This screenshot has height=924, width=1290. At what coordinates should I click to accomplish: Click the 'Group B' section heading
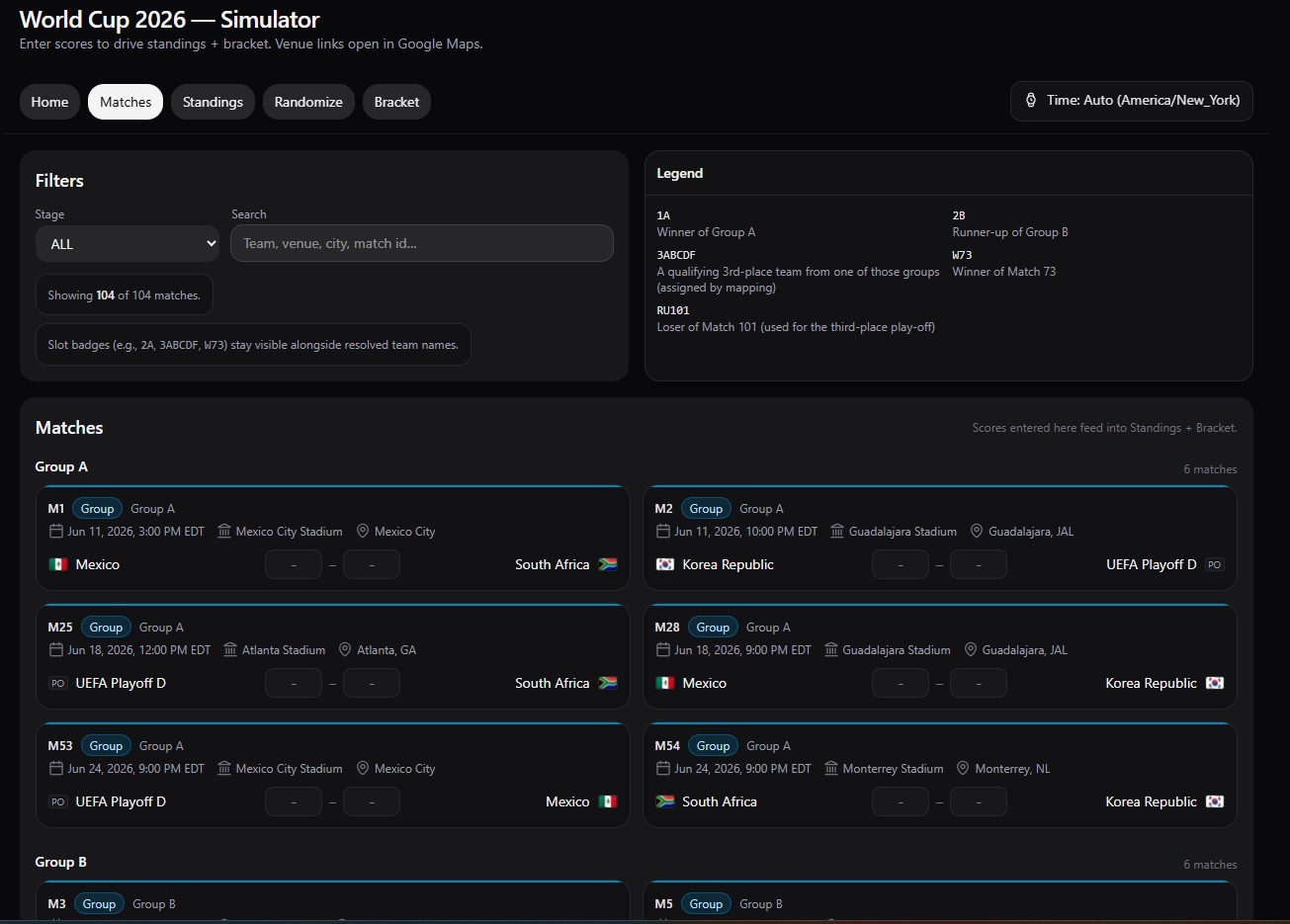tap(61, 862)
